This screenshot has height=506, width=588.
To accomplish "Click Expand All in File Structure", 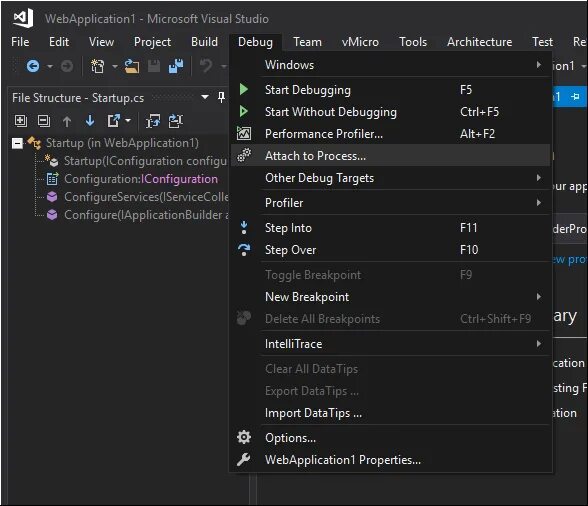I will pos(20,121).
